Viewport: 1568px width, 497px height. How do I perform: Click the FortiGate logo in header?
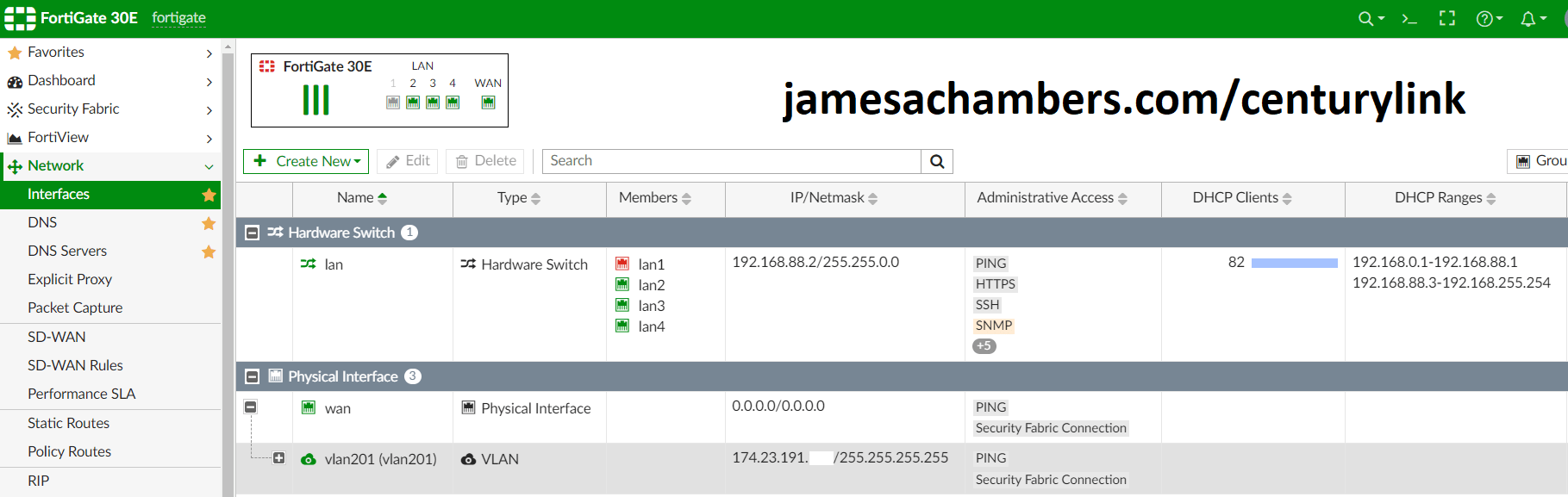tap(20, 18)
